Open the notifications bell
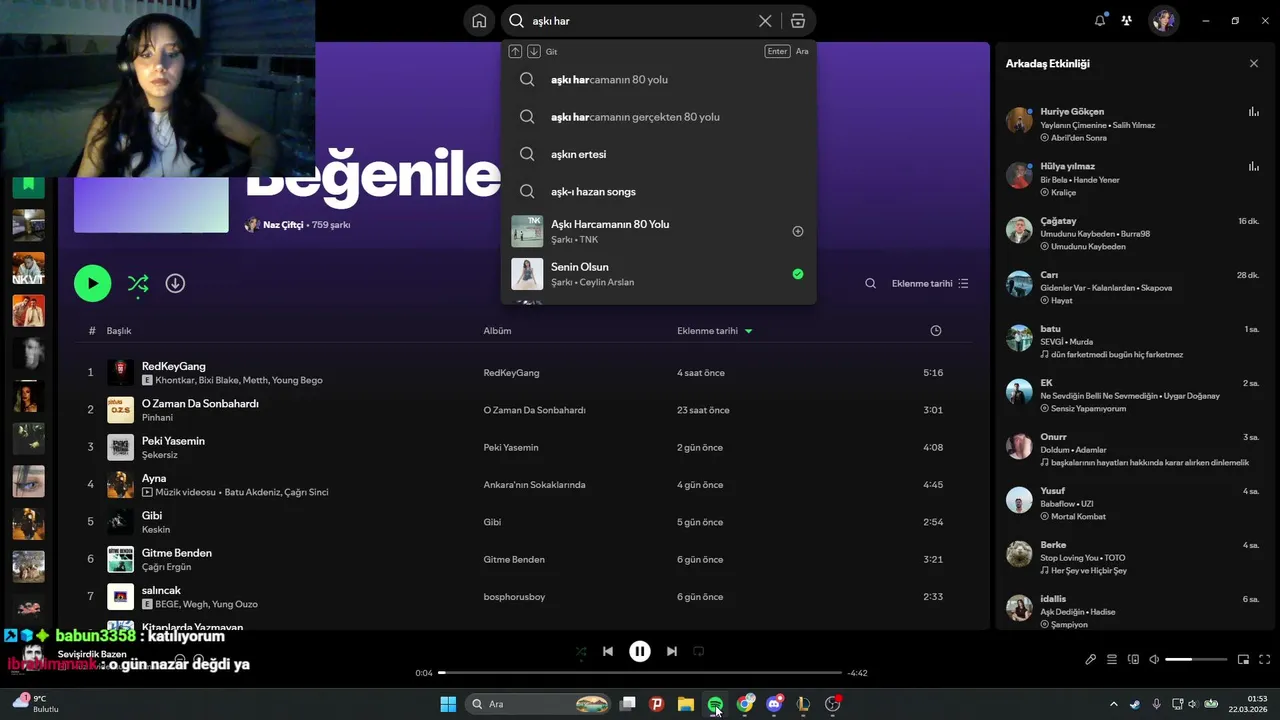Screen dimensions: 1280x720 coord(1100,20)
